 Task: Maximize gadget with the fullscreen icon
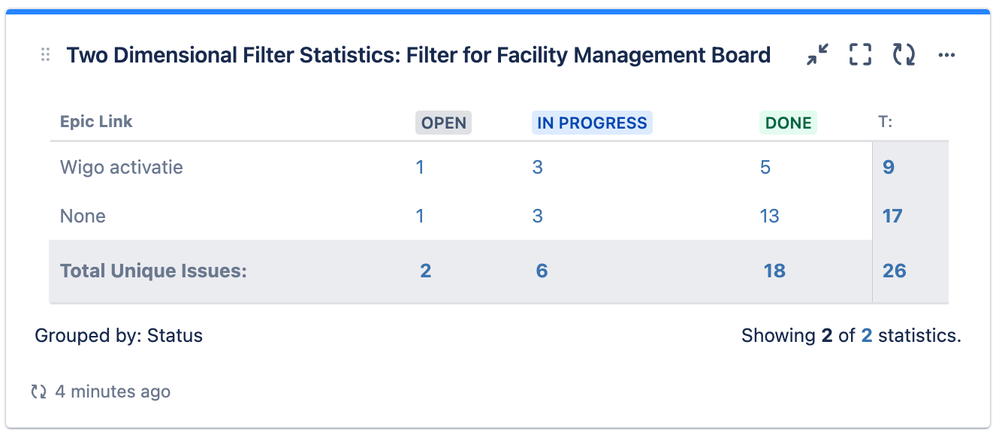860,55
